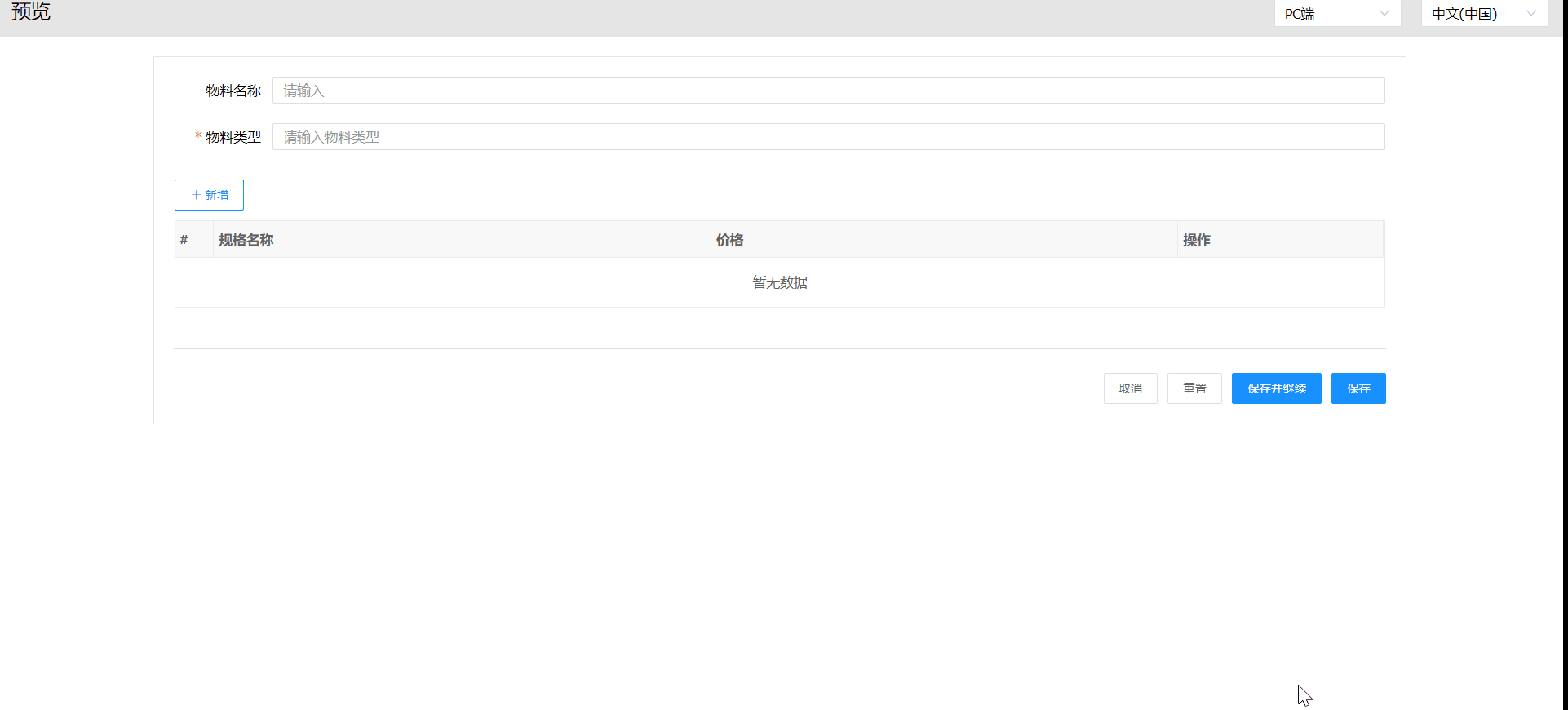Click the 取消 button

click(x=1130, y=388)
